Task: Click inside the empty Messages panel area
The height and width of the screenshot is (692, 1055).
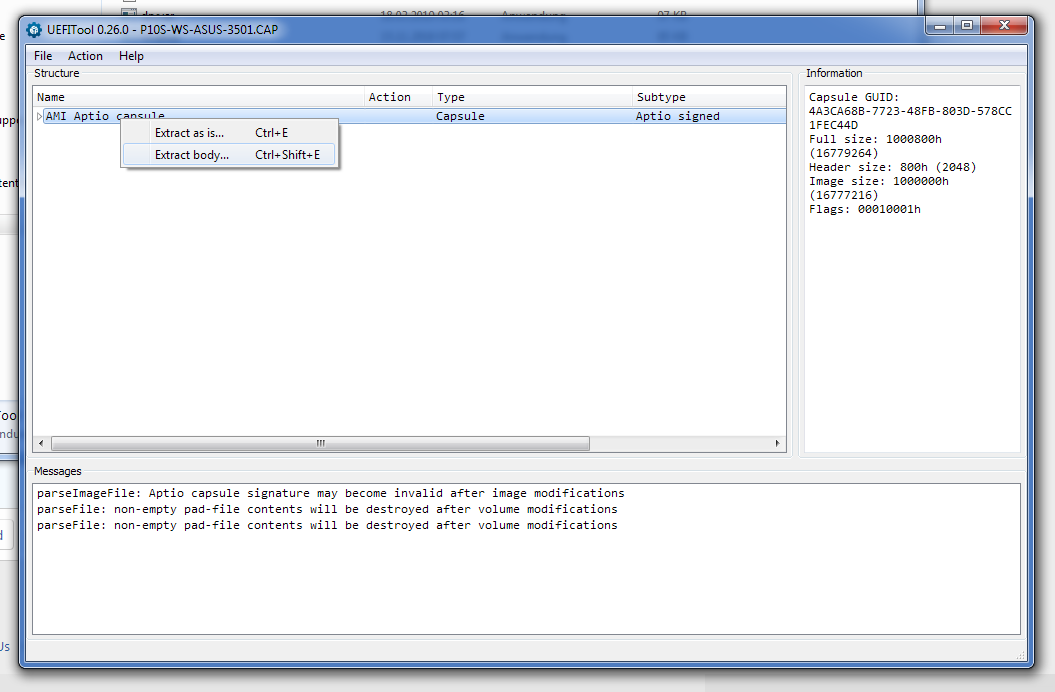Action: click(500, 580)
